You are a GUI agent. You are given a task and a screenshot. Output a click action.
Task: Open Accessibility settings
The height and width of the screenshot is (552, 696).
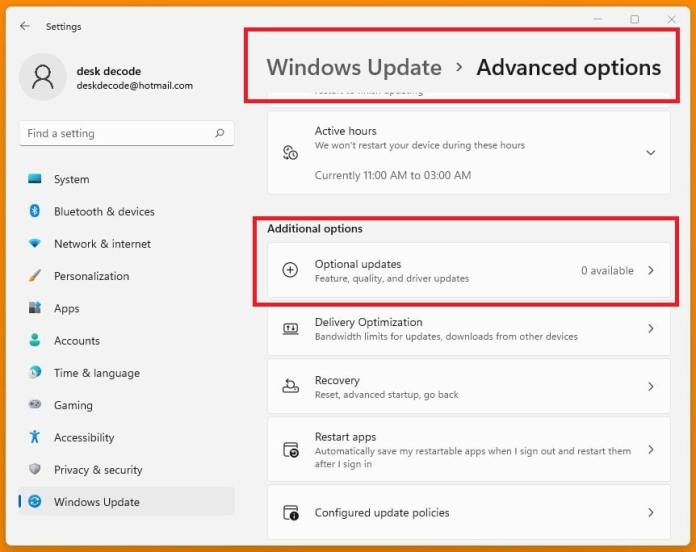[x=127, y=437]
